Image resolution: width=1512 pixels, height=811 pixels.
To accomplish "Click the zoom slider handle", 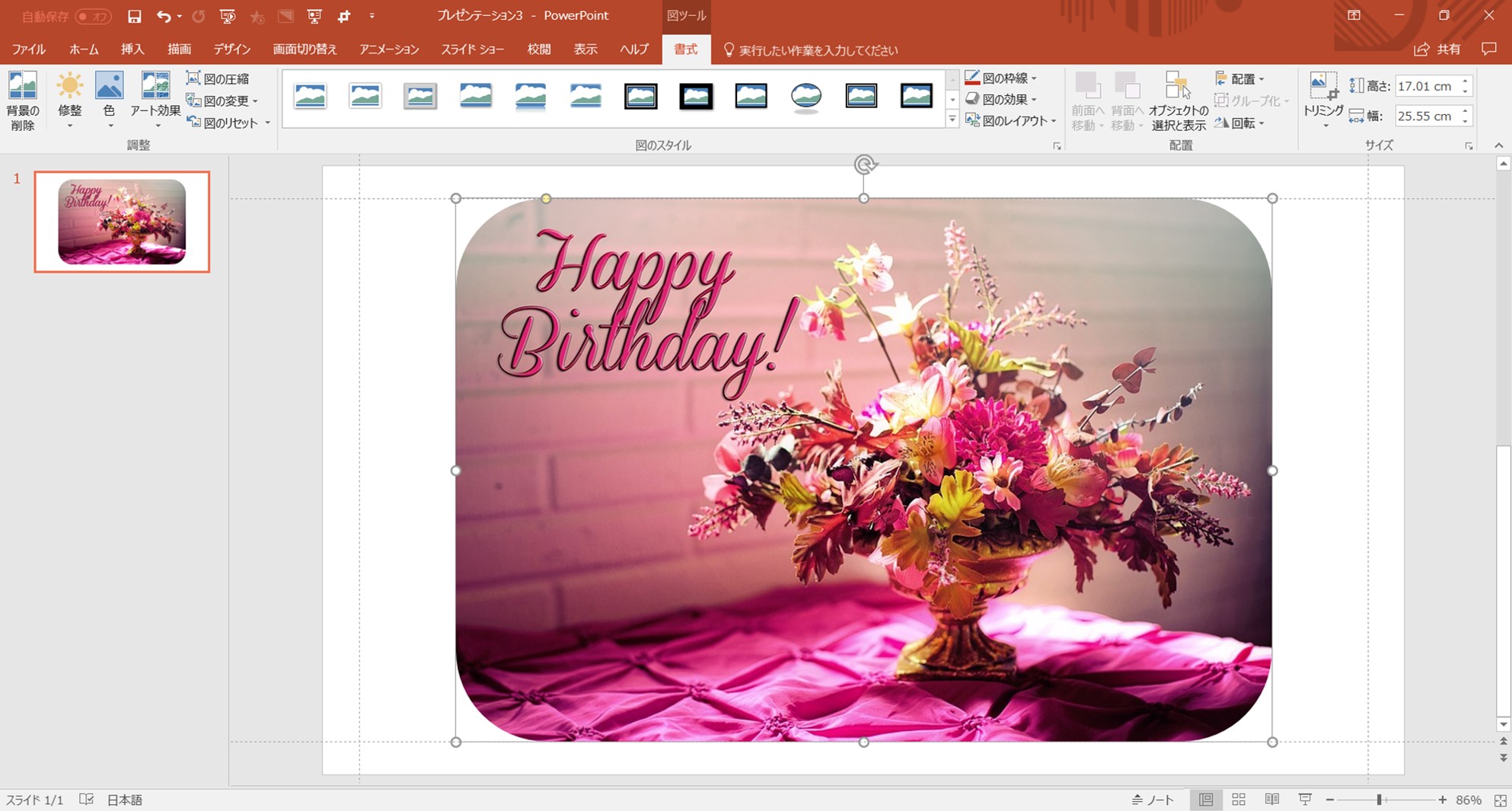I will [1379, 800].
